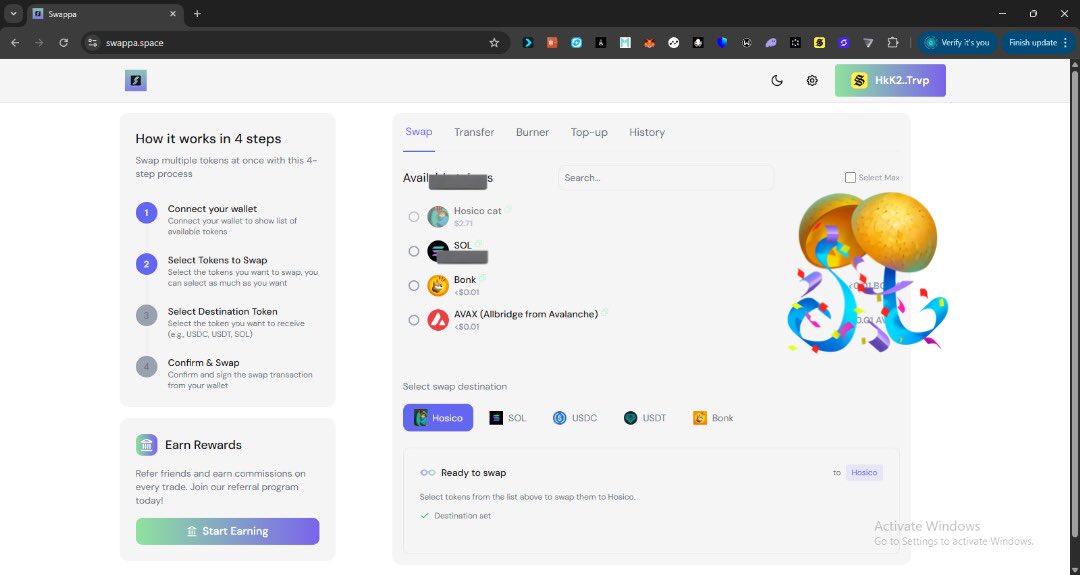Open settings via the gear icon
This screenshot has width=1080, height=575.
coord(812,81)
